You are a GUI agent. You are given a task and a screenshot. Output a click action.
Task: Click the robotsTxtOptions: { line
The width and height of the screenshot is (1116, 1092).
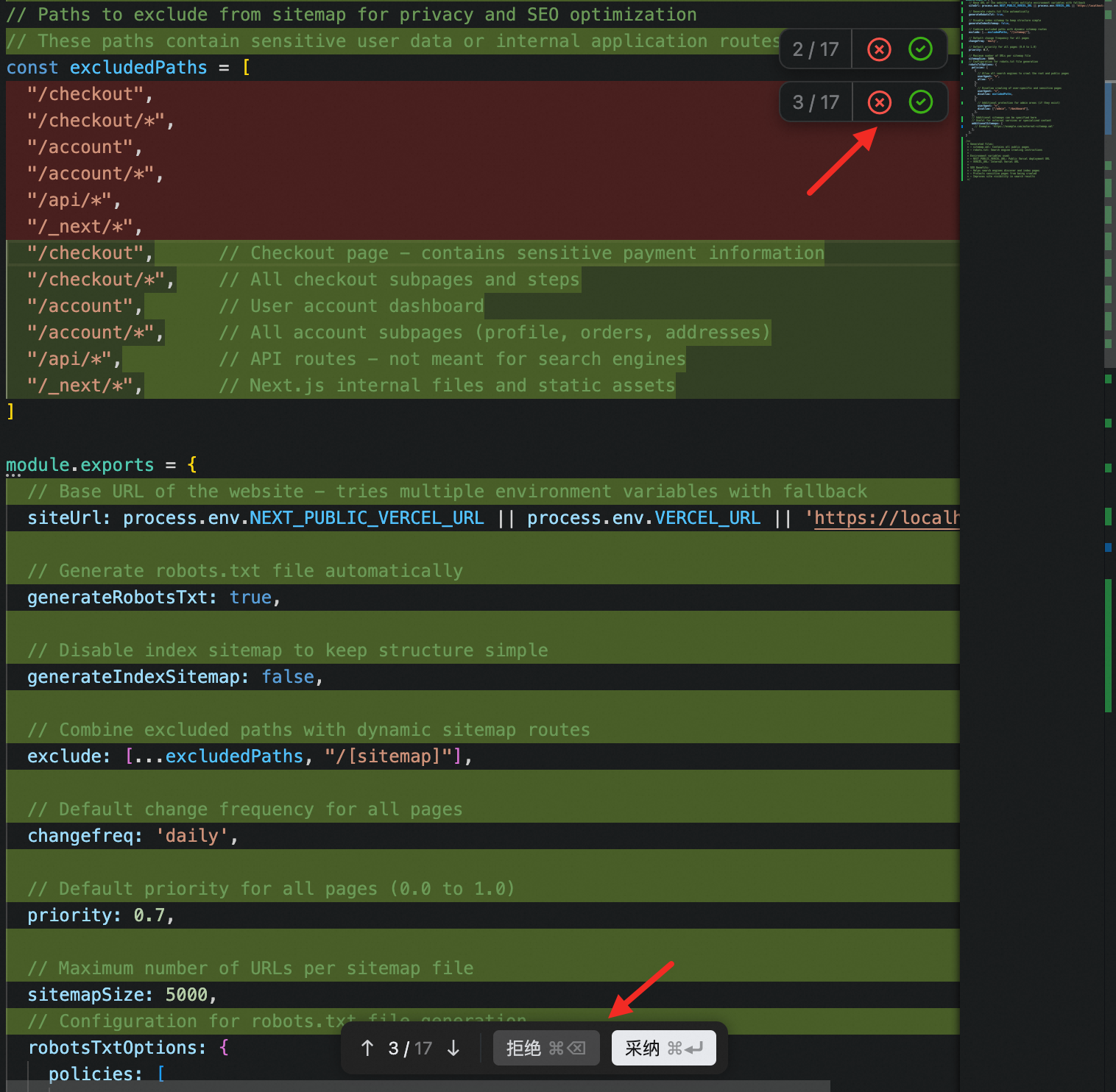coord(128,1048)
